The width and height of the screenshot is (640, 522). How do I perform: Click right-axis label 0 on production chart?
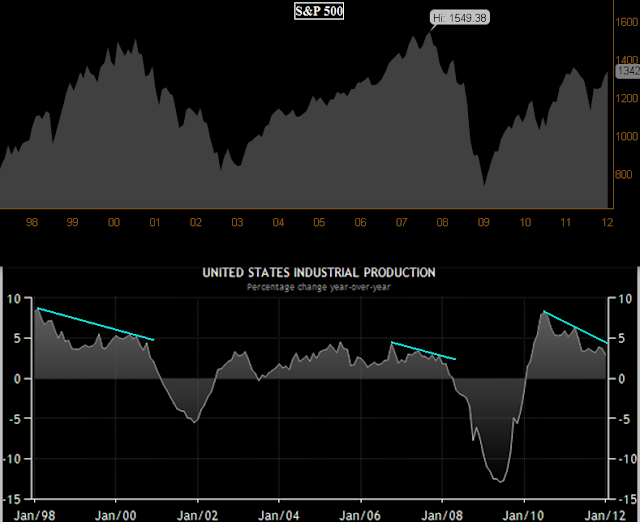click(x=622, y=379)
